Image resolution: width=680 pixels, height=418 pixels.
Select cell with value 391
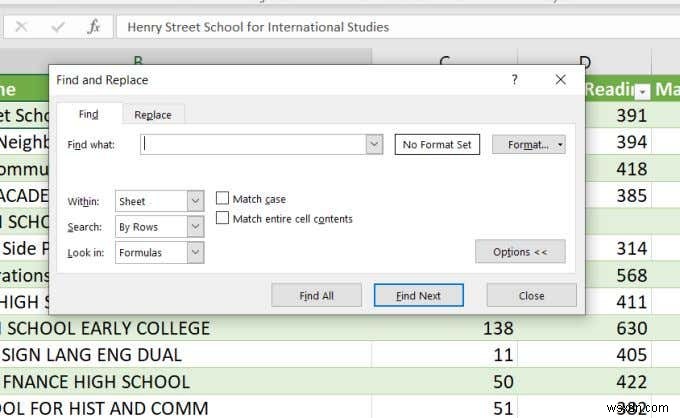pyautogui.click(x=618, y=115)
